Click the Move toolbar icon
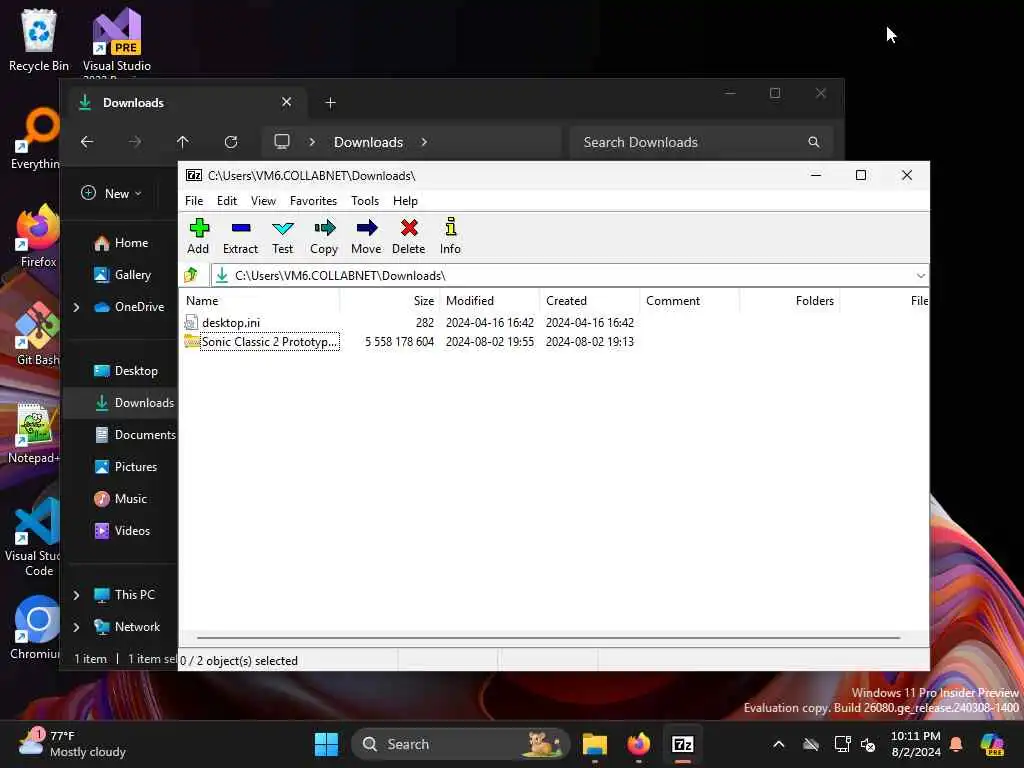 click(366, 236)
